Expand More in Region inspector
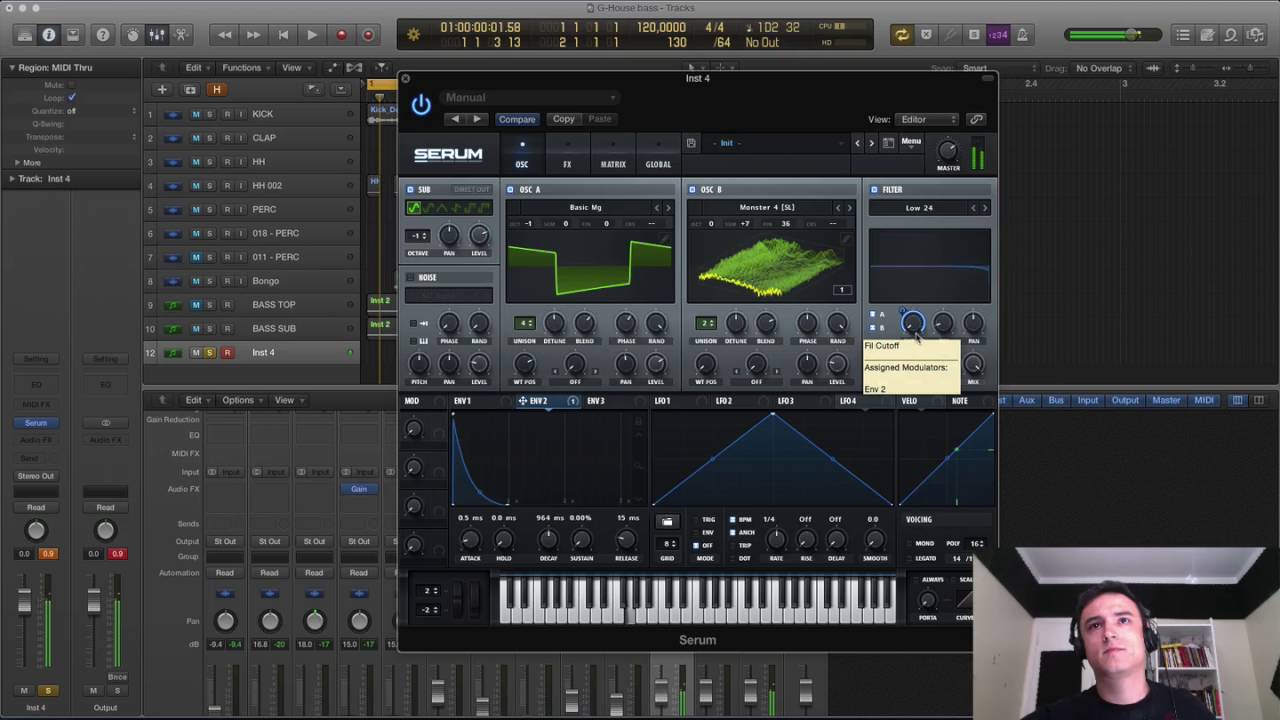The width and height of the screenshot is (1280, 720). pyautogui.click(x=17, y=163)
